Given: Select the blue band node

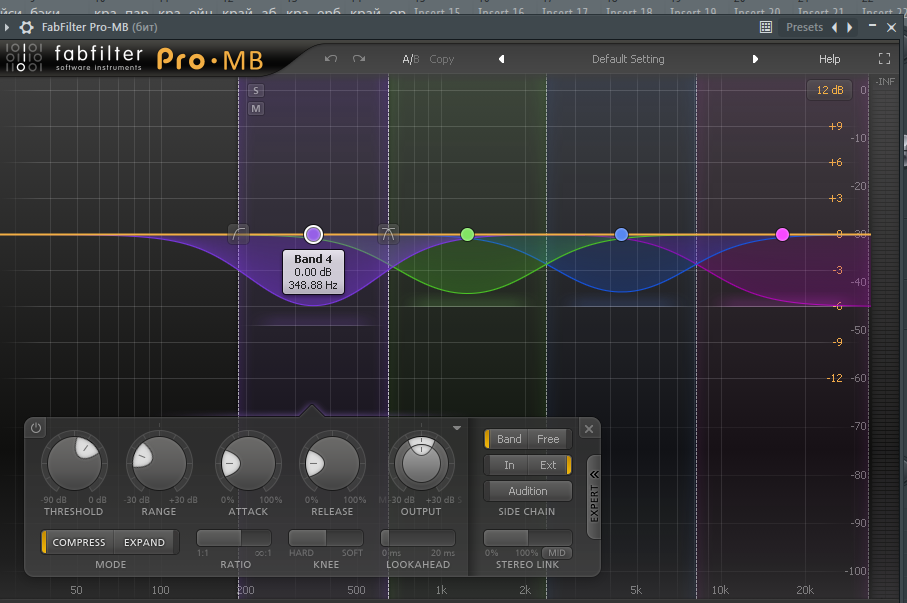Looking at the screenshot, I should point(621,234).
